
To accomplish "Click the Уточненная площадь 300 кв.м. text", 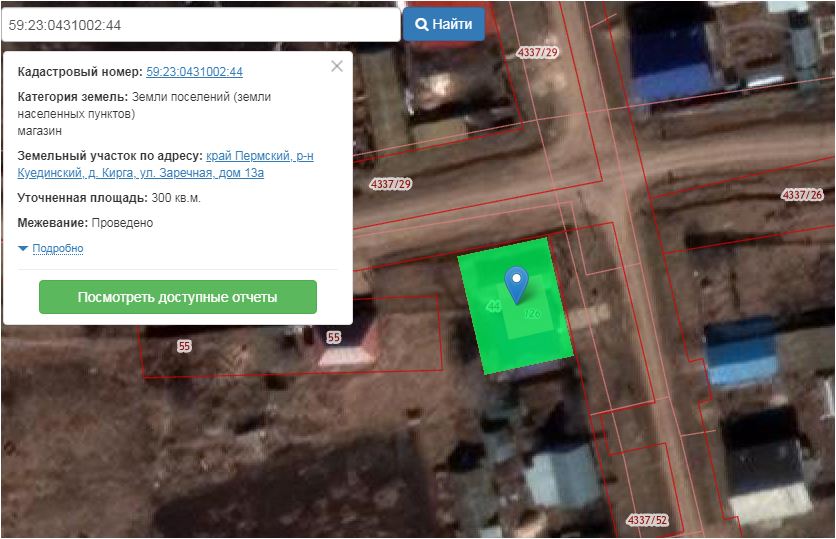I will tap(109, 198).
